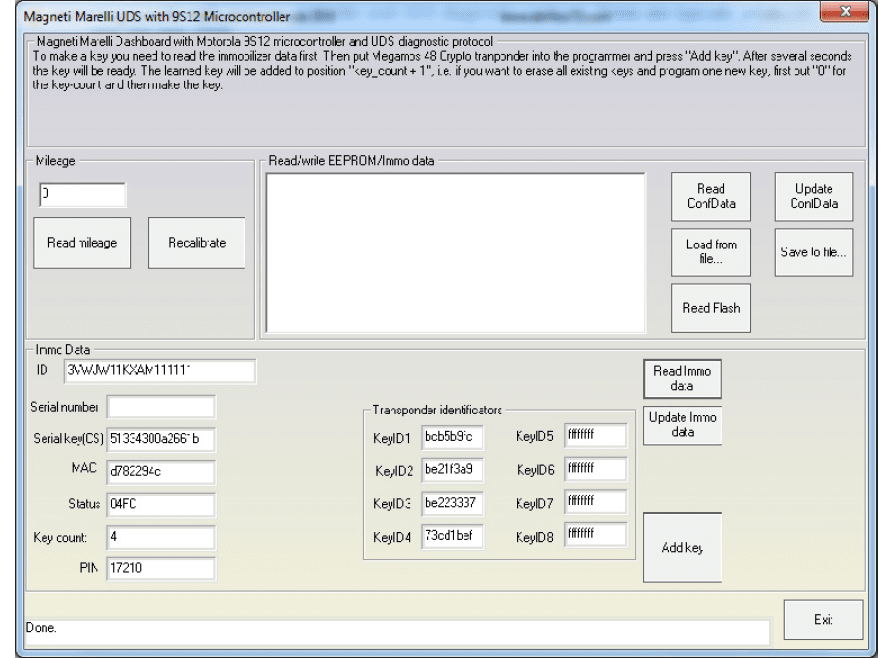The width and height of the screenshot is (892, 658).
Task: Focus the PIN field showing 17210
Action: click(x=160, y=568)
